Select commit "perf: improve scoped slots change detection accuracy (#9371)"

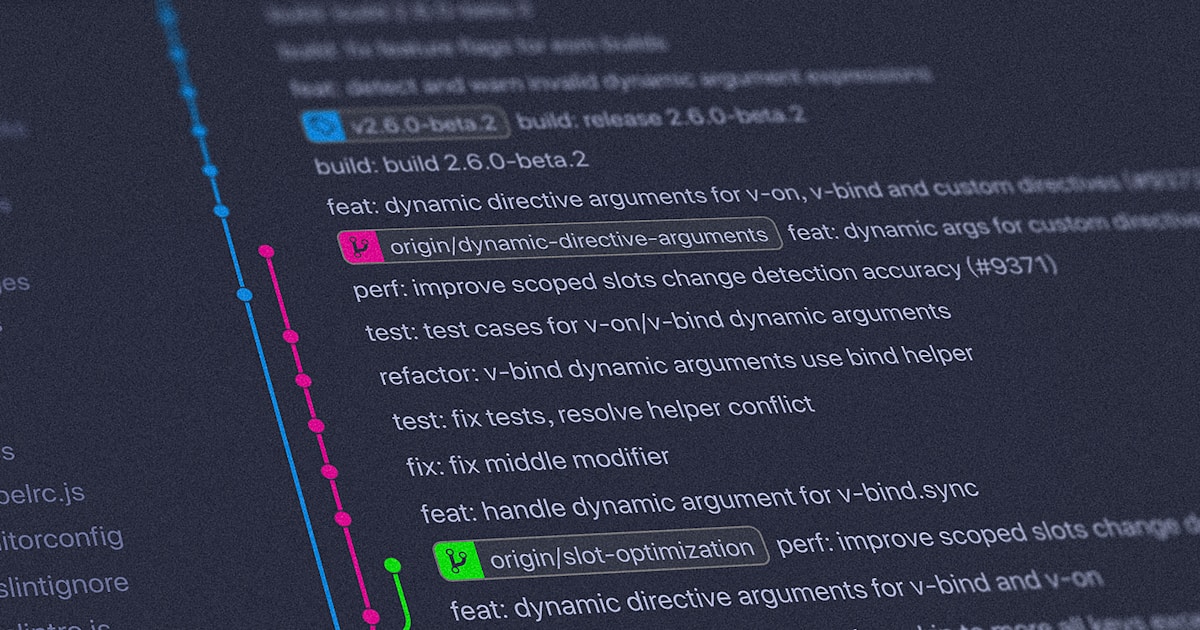pos(706,277)
